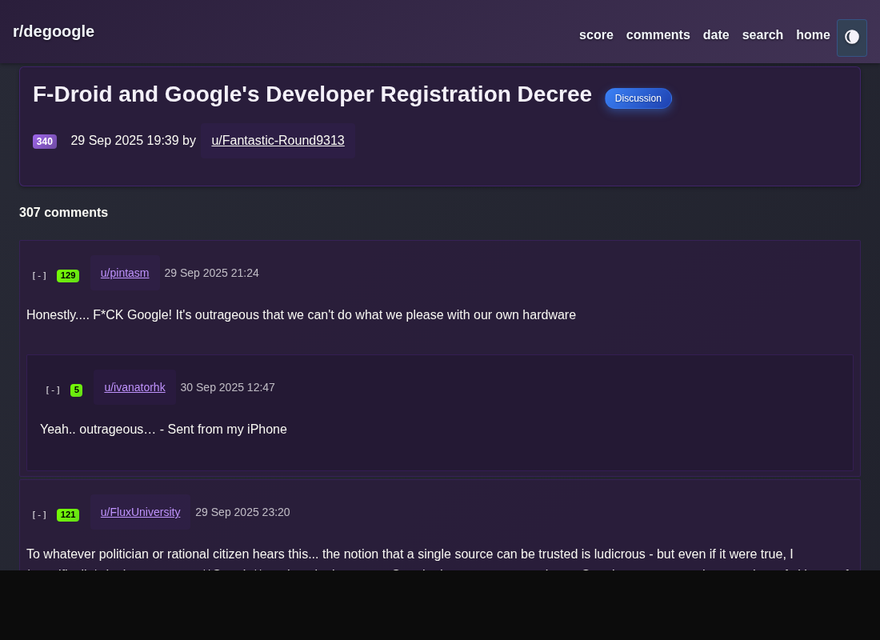The width and height of the screenshot is (880, 640).
Task: Click the 129 score badge on pintasm's comment
Action: click(x=68, y=275)
